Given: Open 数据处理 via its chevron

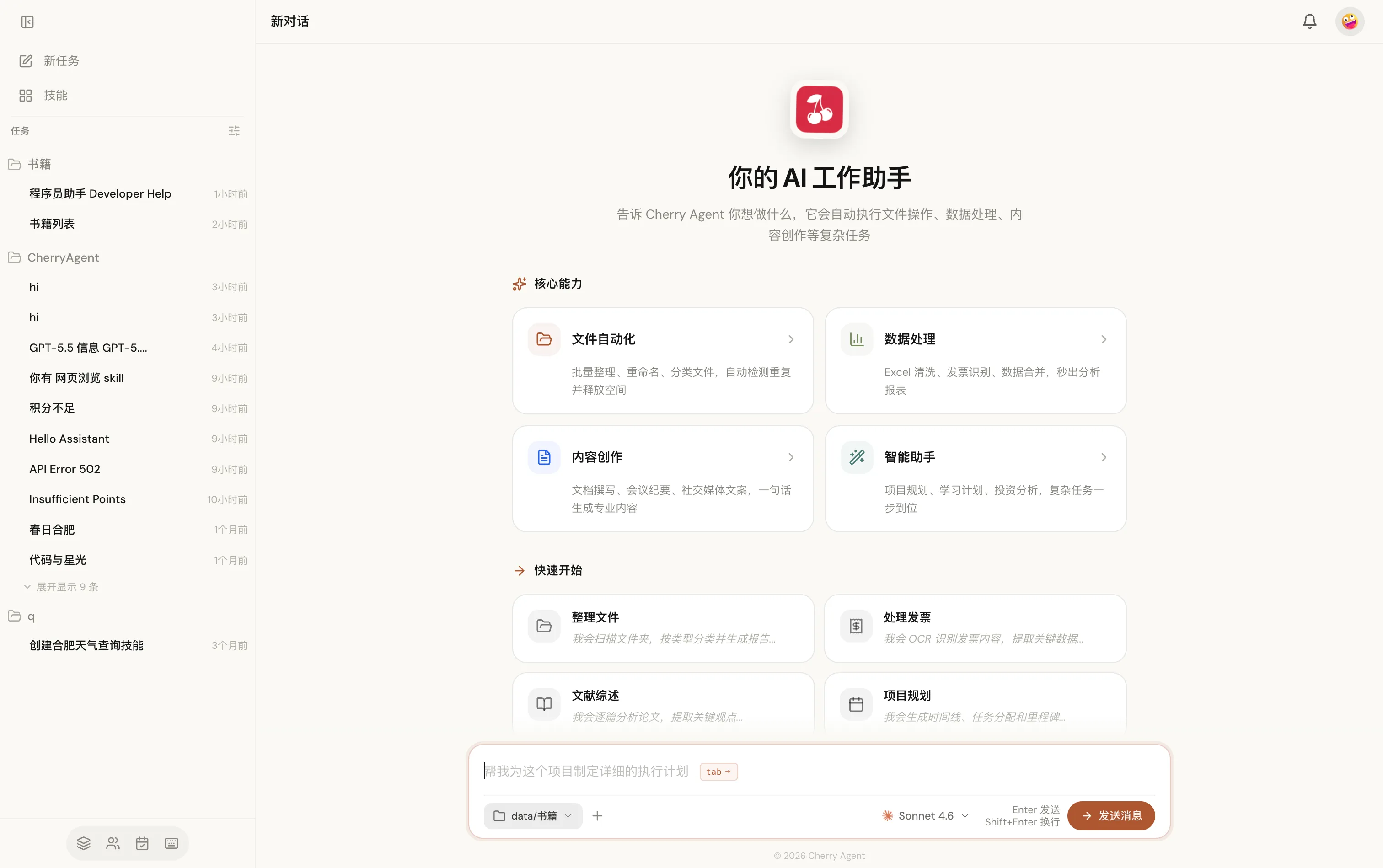Looking at the screenshot, I should (x=1103, y=339).
